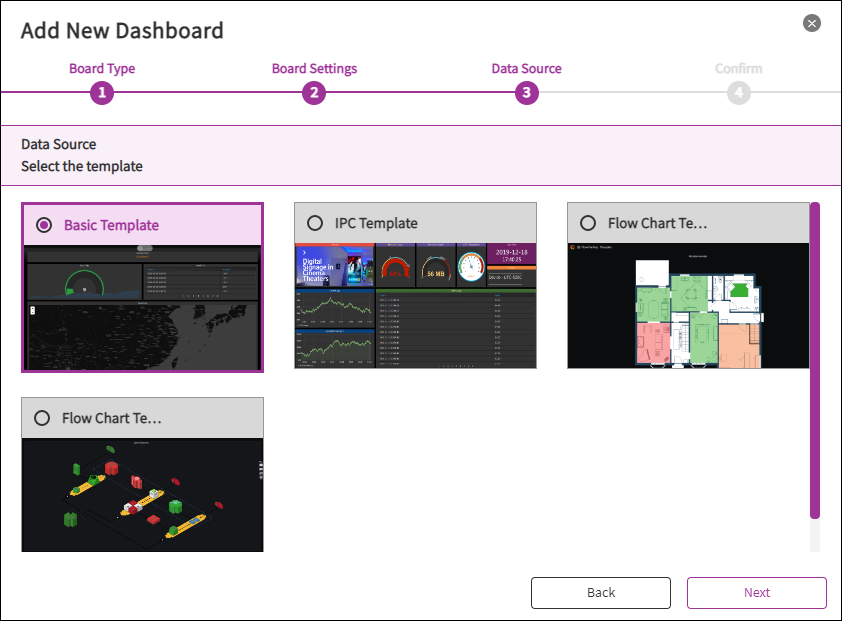
Task: Click the step 1 circle icon
Action: pos(102,93)
